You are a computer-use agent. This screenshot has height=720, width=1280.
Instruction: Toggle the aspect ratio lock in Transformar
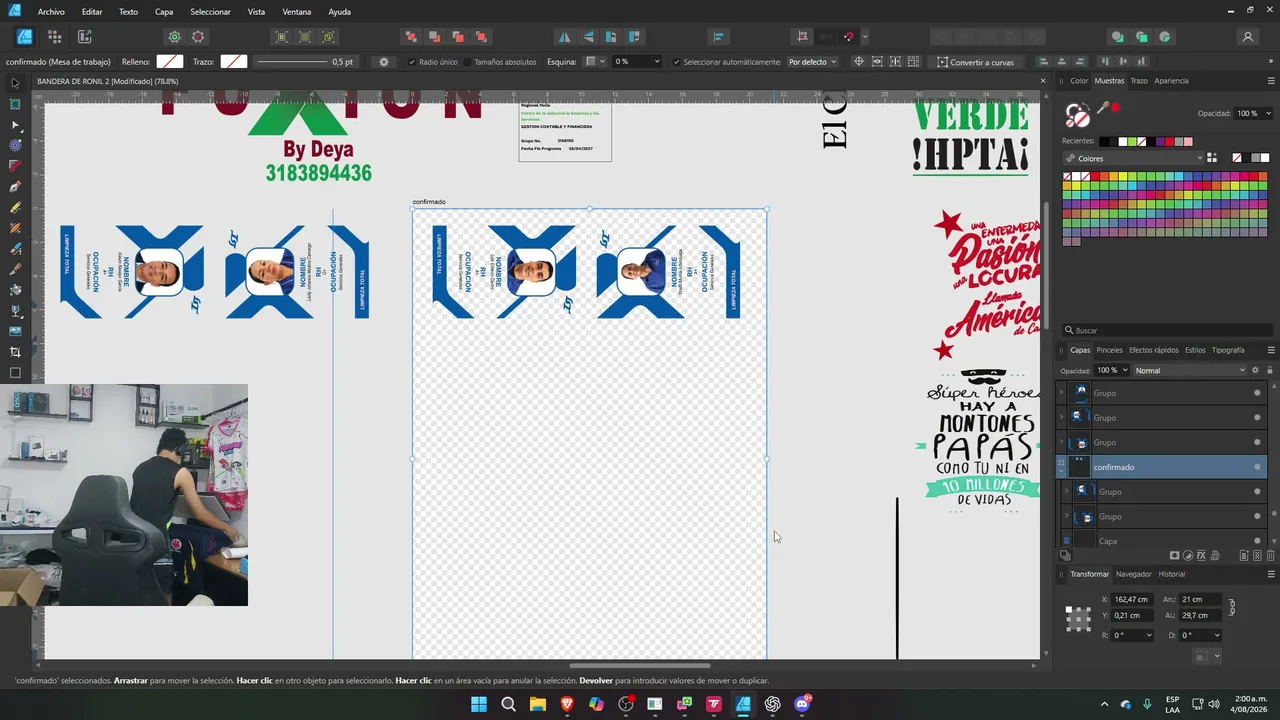pos(1232,607)
